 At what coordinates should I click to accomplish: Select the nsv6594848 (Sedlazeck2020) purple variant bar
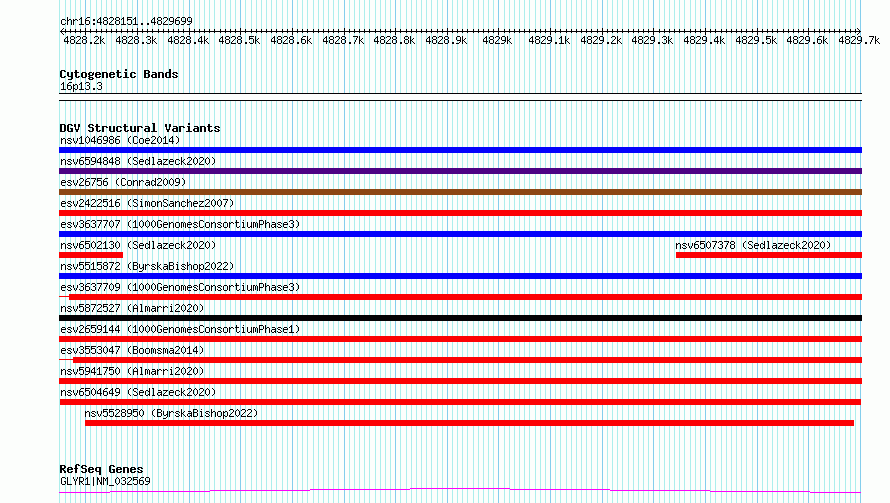(x=460, y=171)
